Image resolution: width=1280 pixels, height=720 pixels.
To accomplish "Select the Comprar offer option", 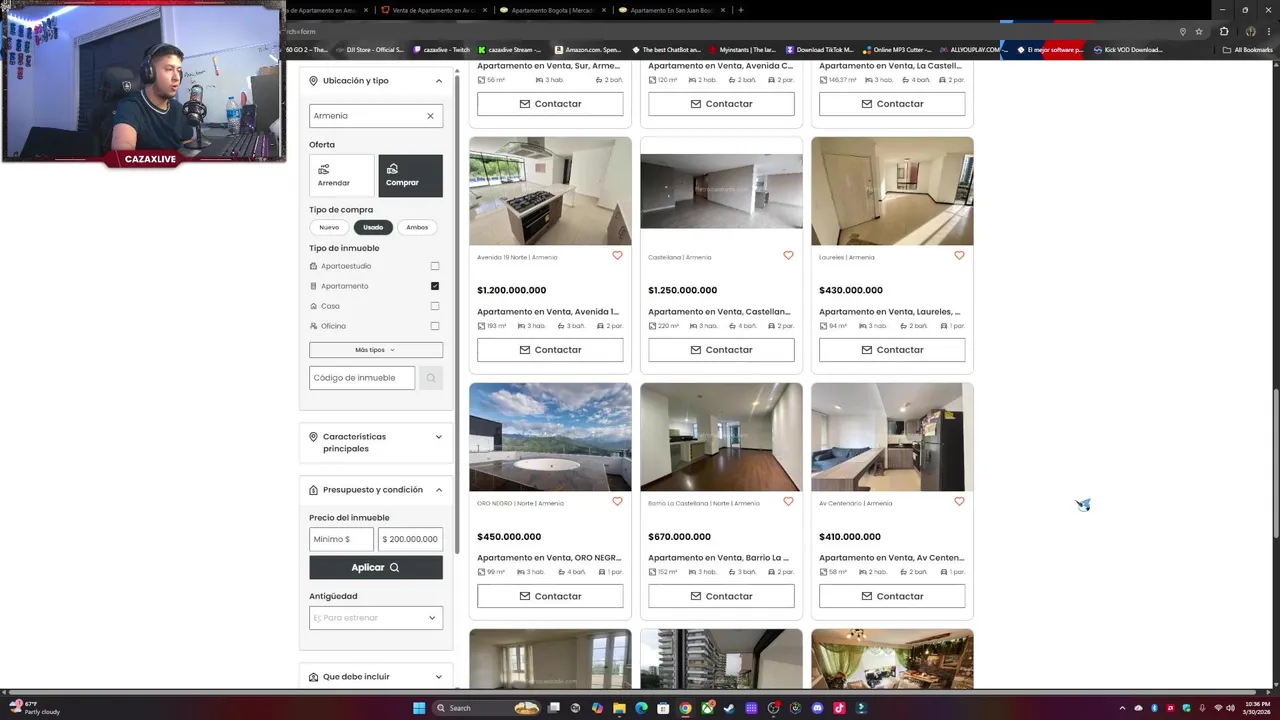I will coord(410,175).
